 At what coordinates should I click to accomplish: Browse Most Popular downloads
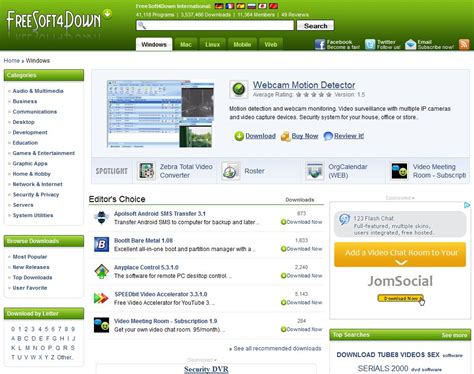click(30, 257)
